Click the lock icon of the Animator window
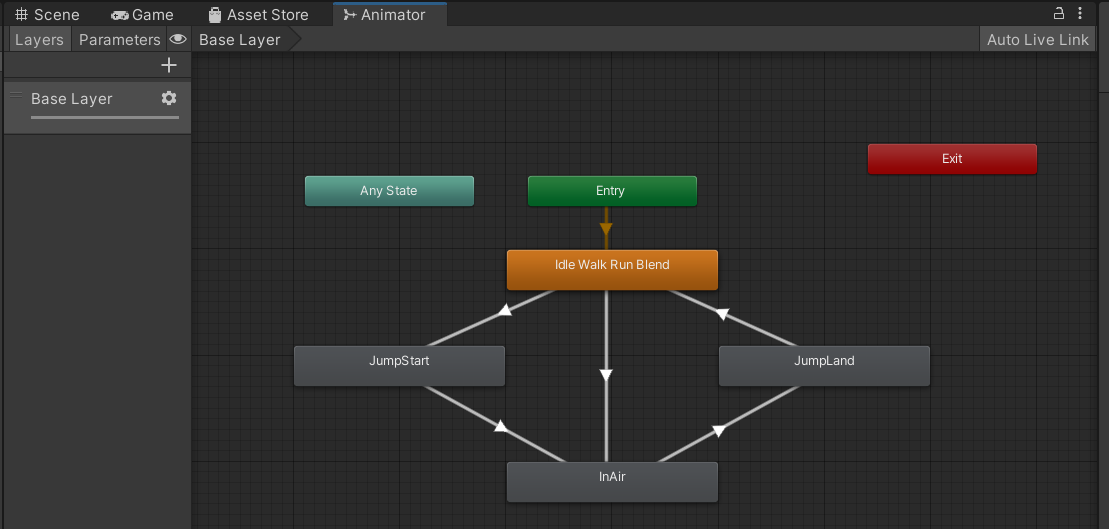This screenshot has width=1109, height=529. click(x=1059, y=13)
